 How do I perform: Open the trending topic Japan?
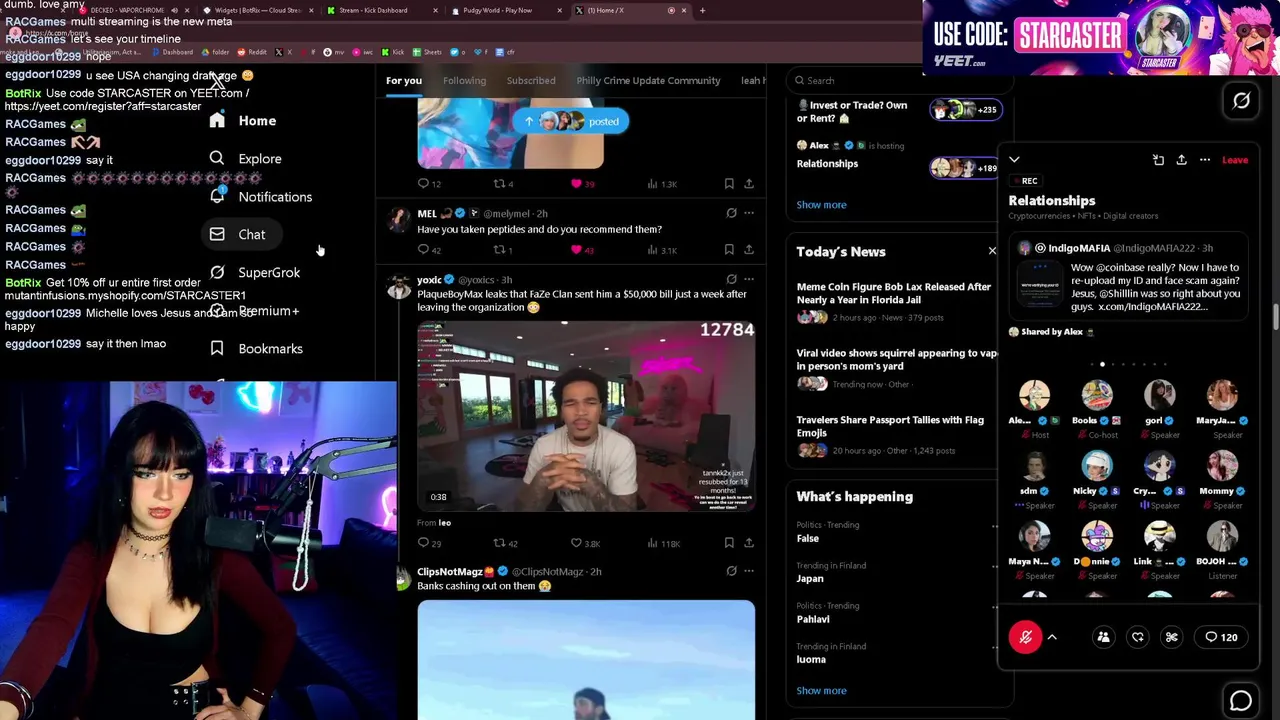coord(810,578)
